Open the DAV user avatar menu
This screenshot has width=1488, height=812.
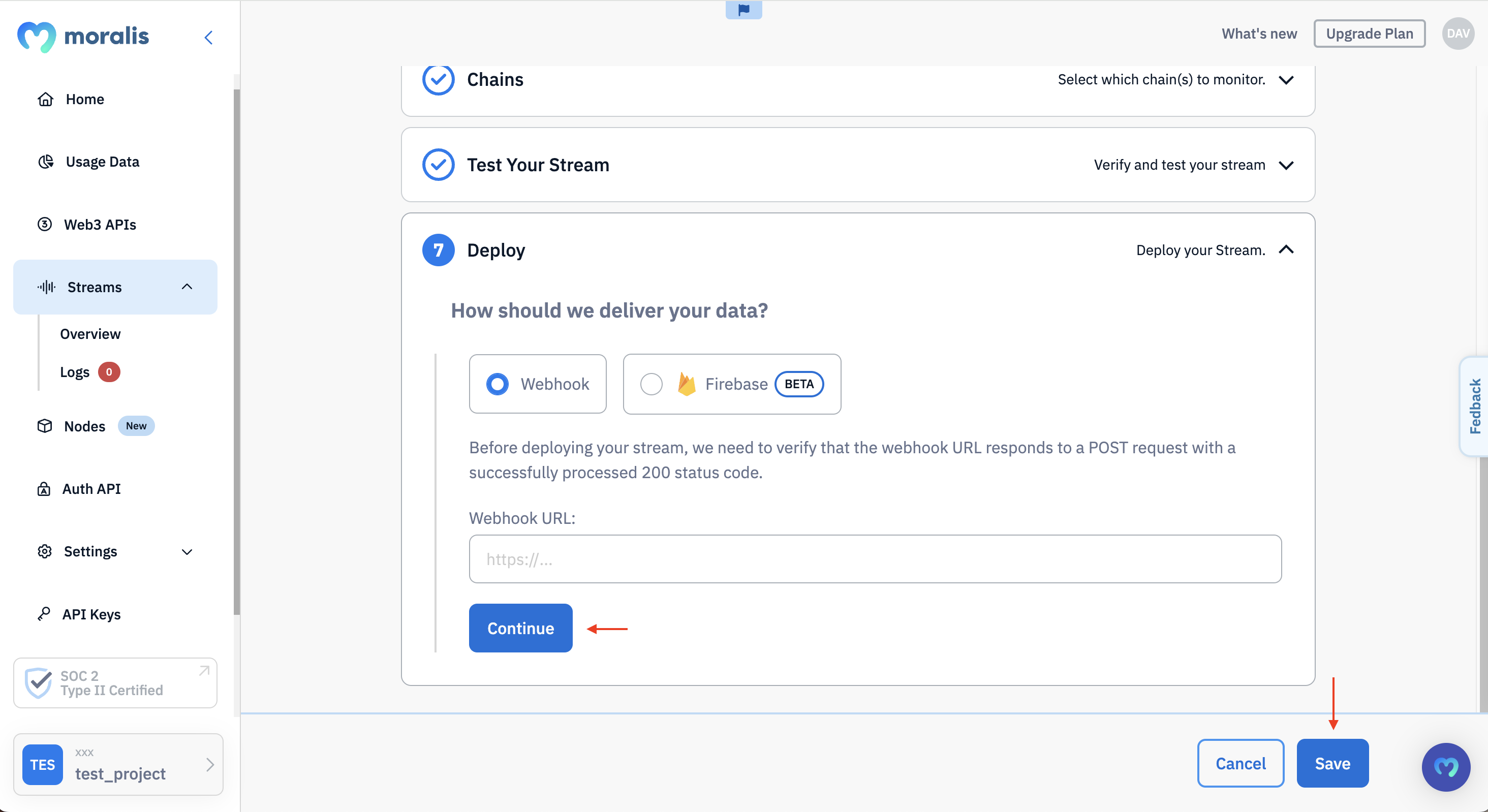point(1458,34)
